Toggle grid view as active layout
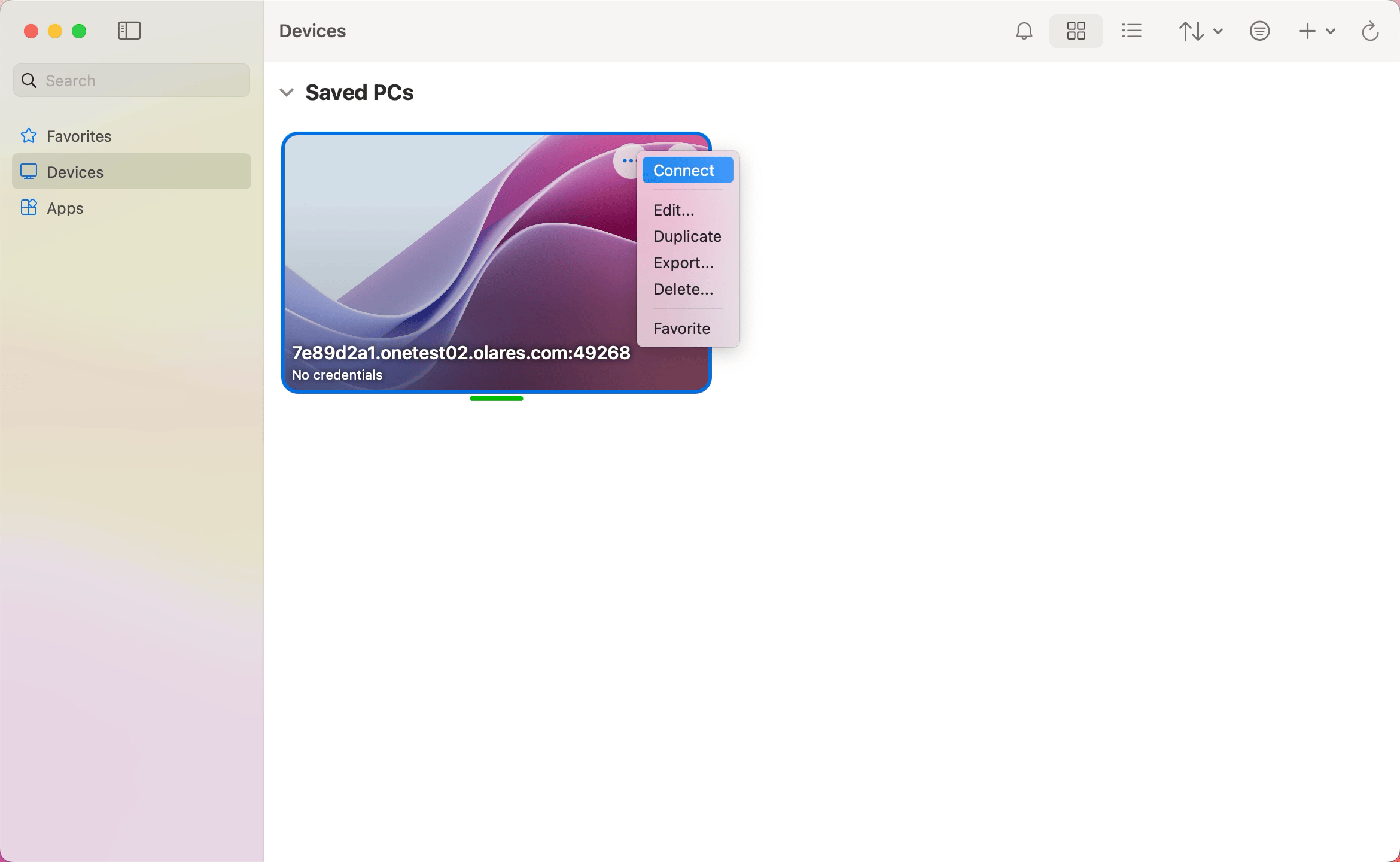This screenshot has width=1400, height=862. point(1076,31)
